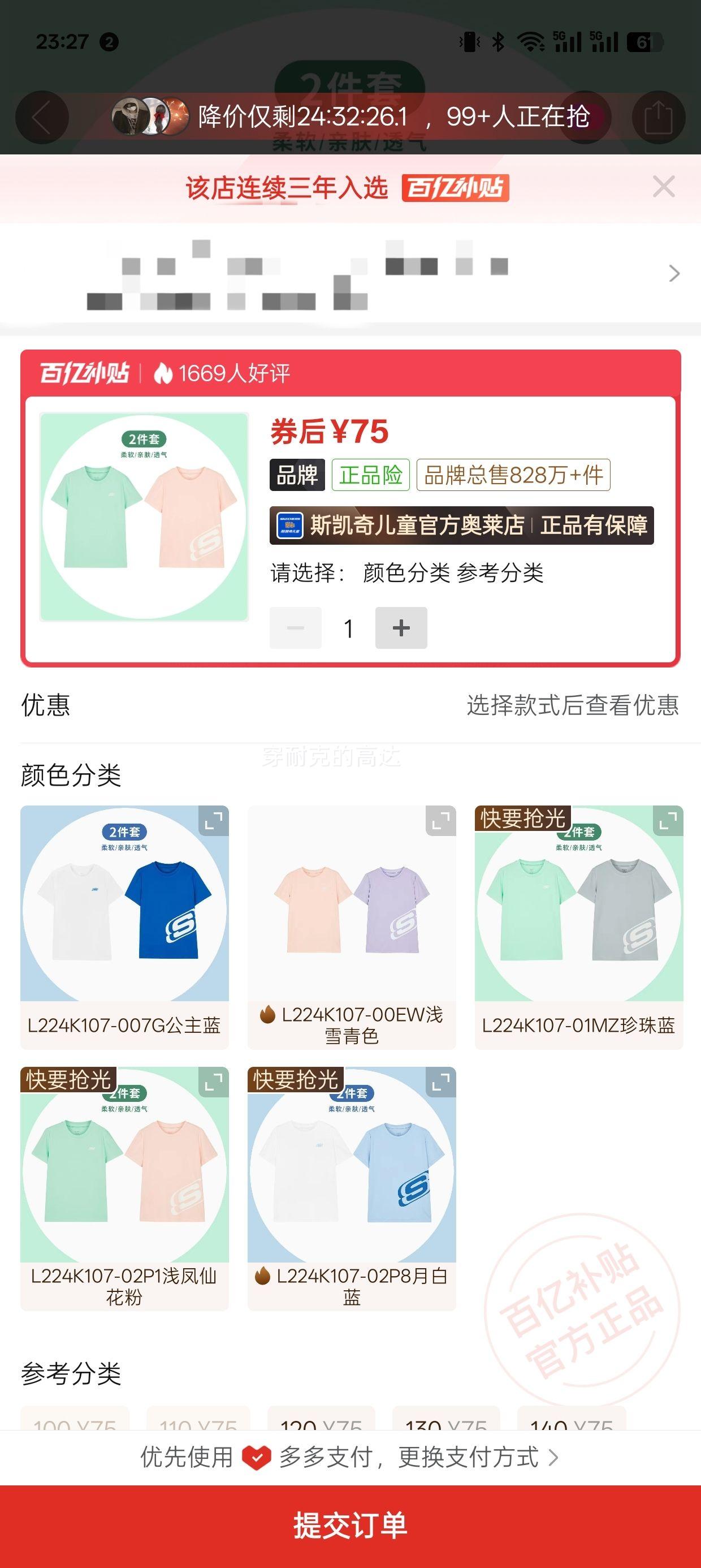Open 选择款式后查看优惠 discount details

(x=572, y=705)
